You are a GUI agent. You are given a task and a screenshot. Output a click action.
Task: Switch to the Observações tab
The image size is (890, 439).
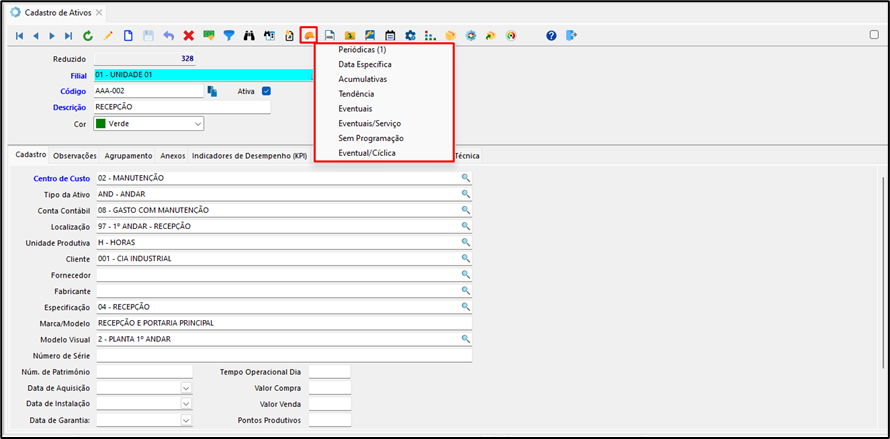(75, 156)
